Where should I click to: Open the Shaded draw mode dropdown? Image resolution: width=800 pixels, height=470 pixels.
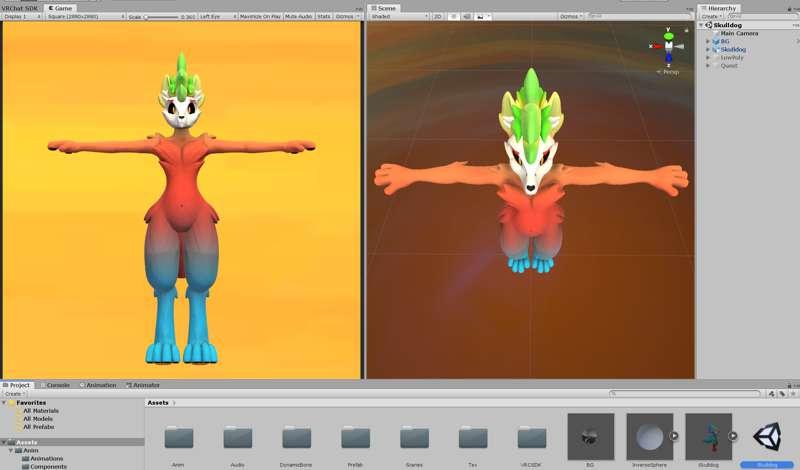399,16
